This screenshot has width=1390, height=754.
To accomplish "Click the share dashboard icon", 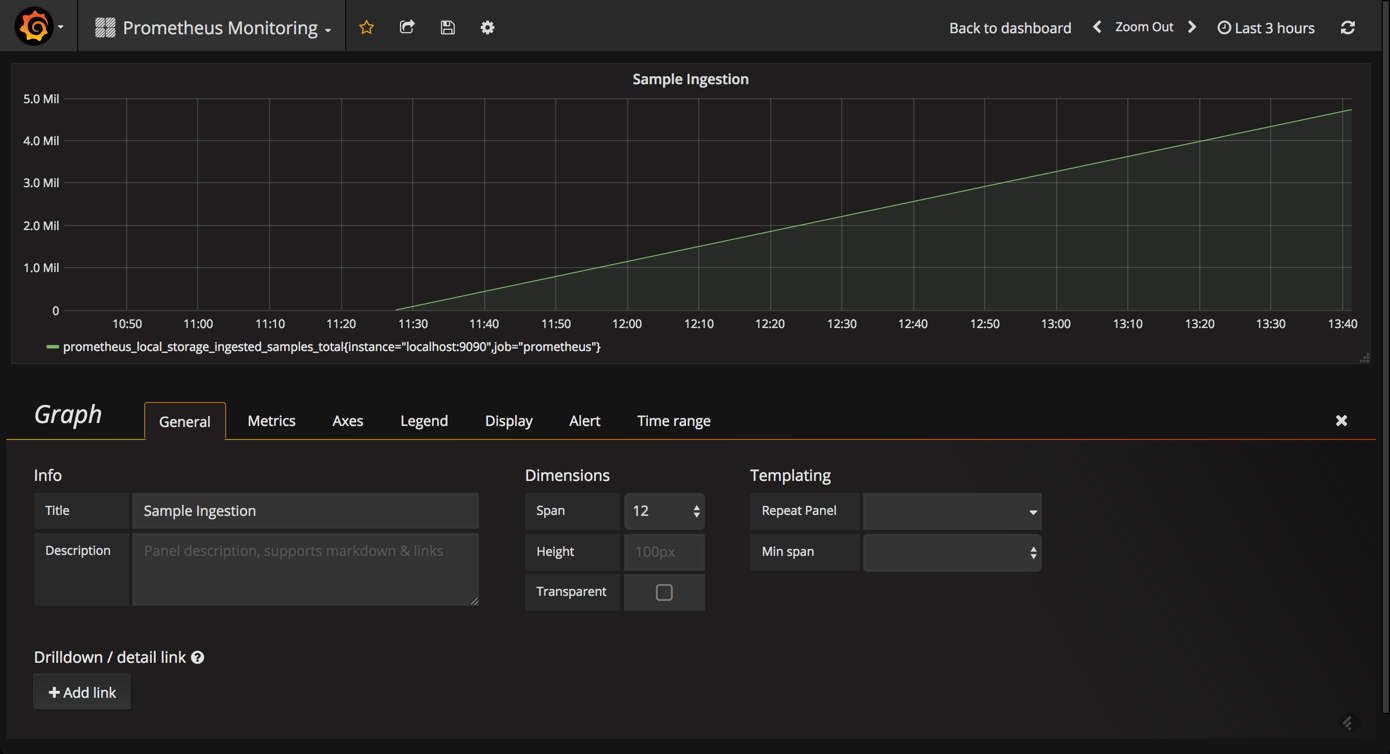I will tap(407, 27).
